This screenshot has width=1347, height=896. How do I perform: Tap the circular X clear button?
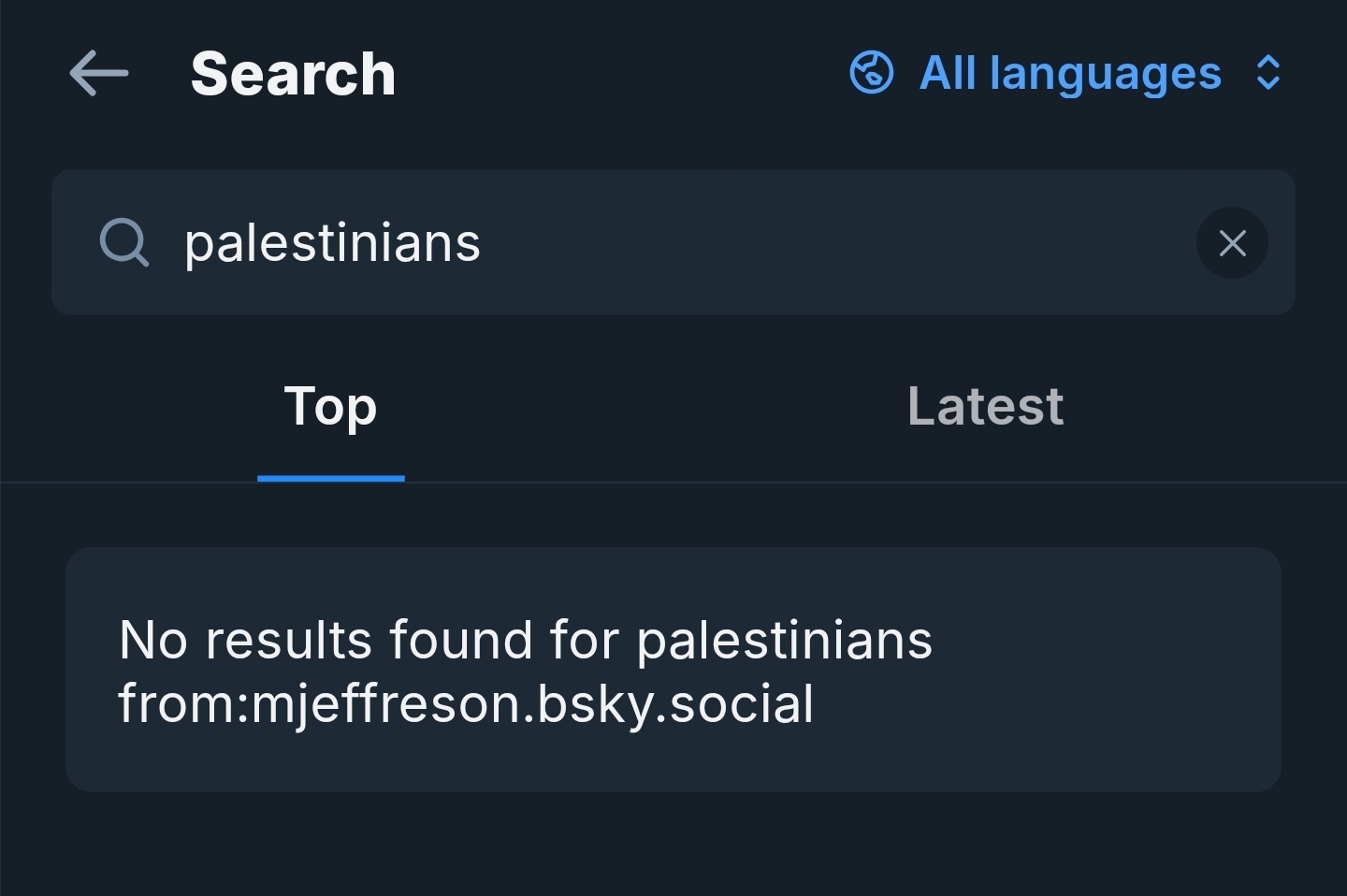point(1232,243)
